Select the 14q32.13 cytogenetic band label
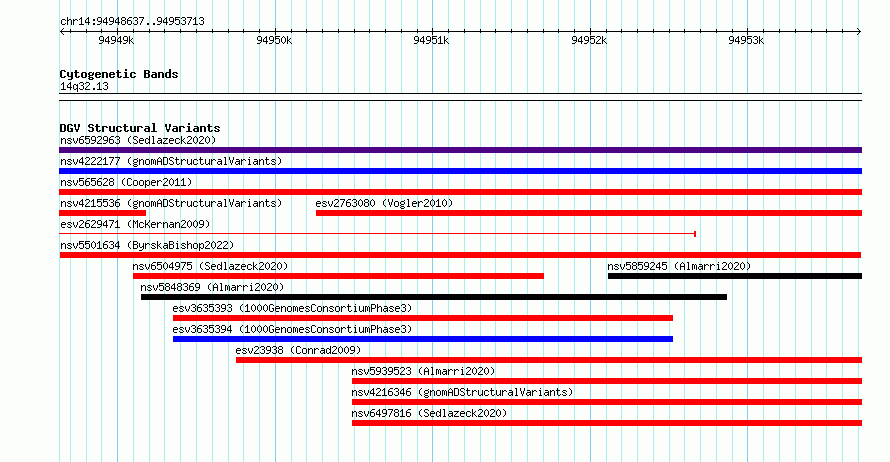 click(84, 86)
